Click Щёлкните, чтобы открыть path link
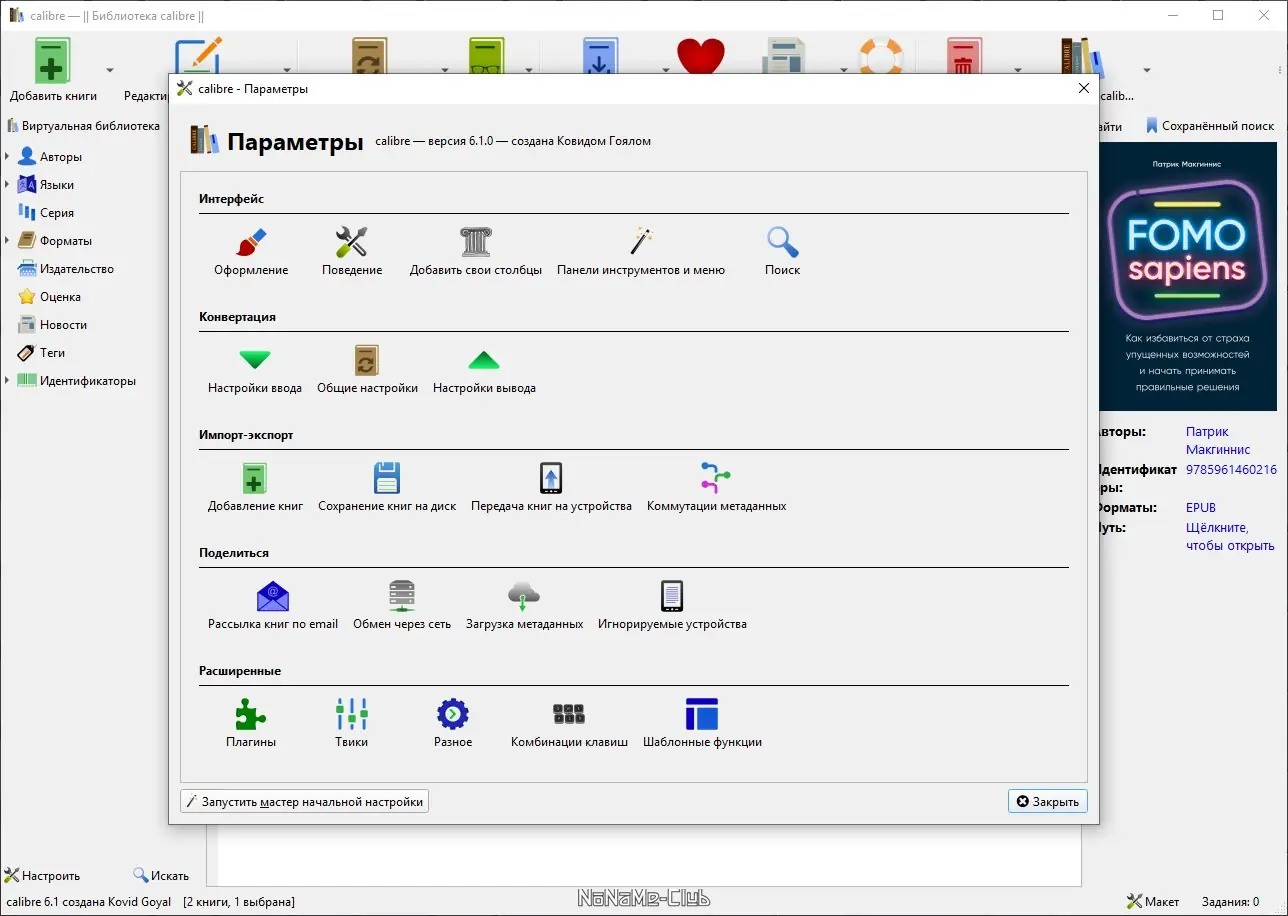 tap(1230, 537)
